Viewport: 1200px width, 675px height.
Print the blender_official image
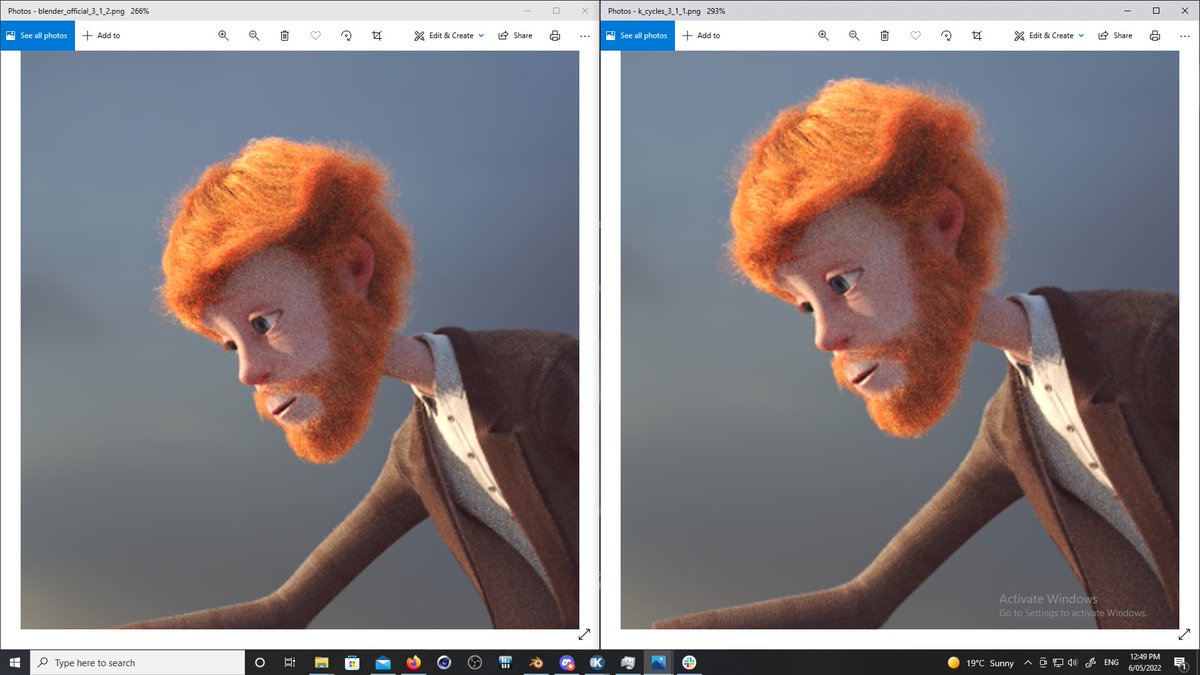(555, 35)
